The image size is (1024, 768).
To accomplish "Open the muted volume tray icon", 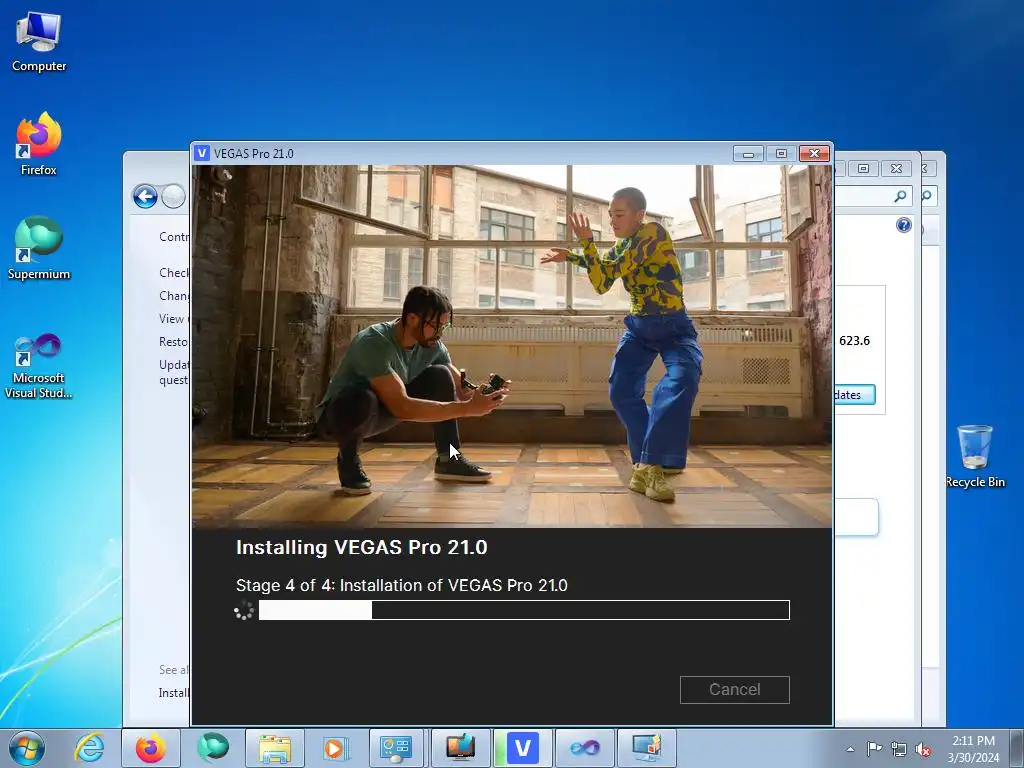I will (x=923, y=749).
